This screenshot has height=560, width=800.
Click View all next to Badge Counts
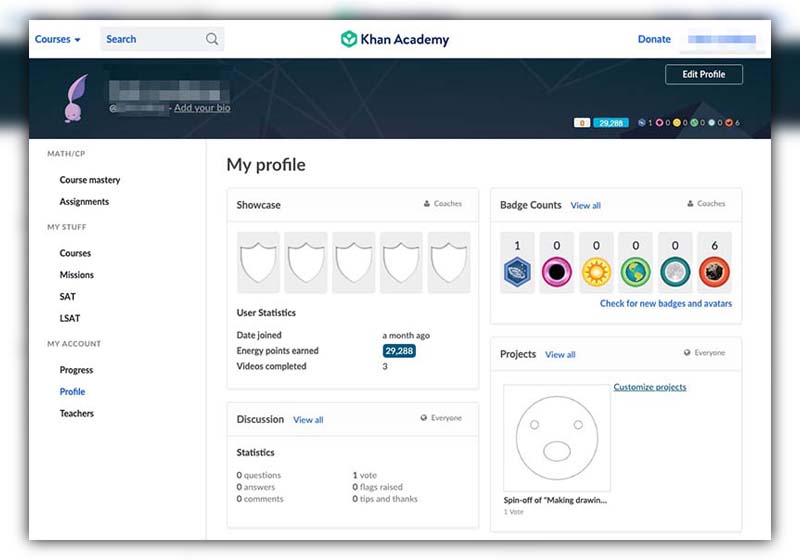point(586,206)
